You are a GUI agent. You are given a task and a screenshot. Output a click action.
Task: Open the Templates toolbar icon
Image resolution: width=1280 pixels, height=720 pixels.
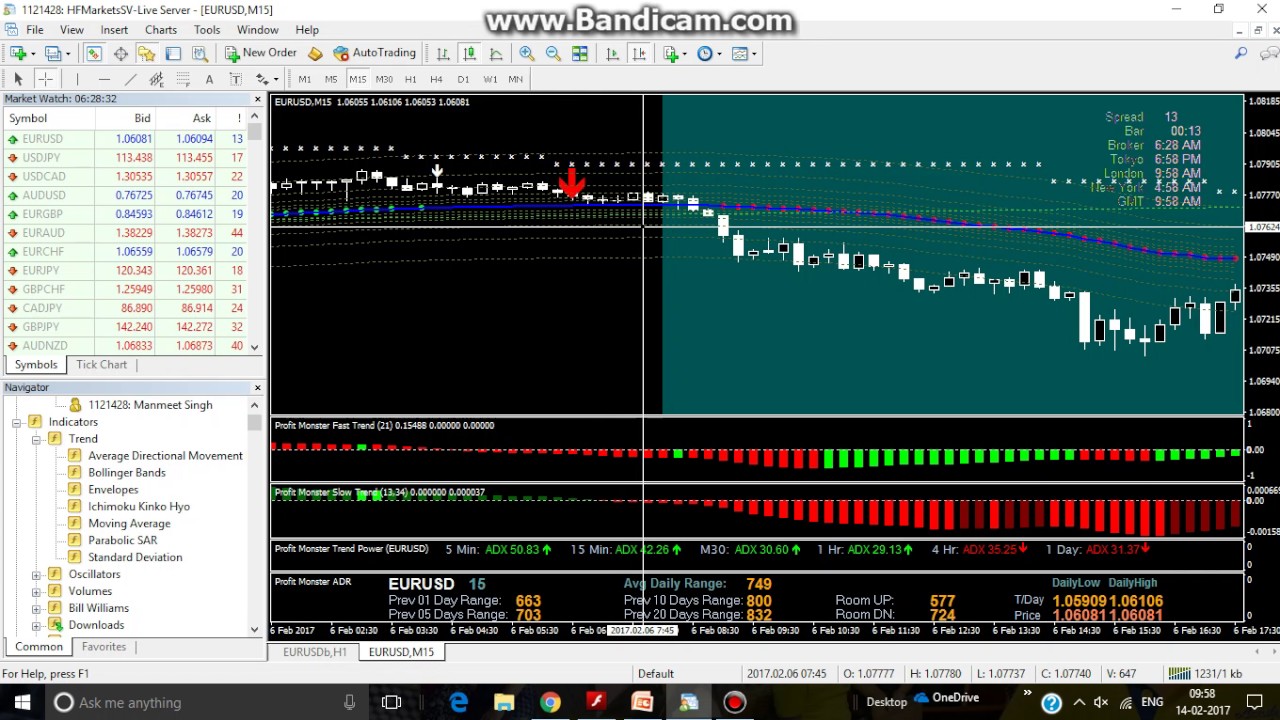pyautogui.click(x=739, y=53)
